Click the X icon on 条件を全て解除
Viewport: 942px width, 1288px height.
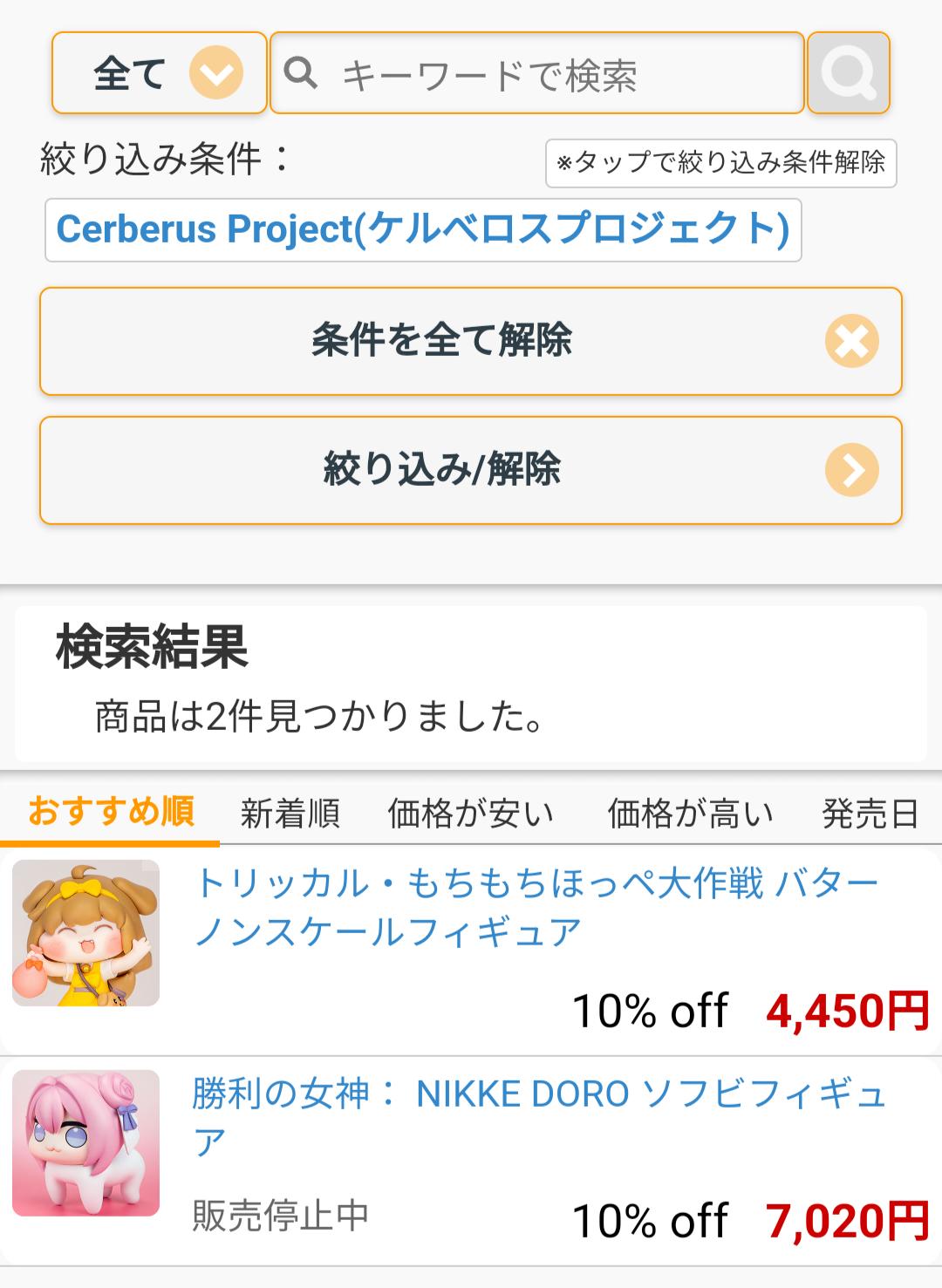(851, 341)
